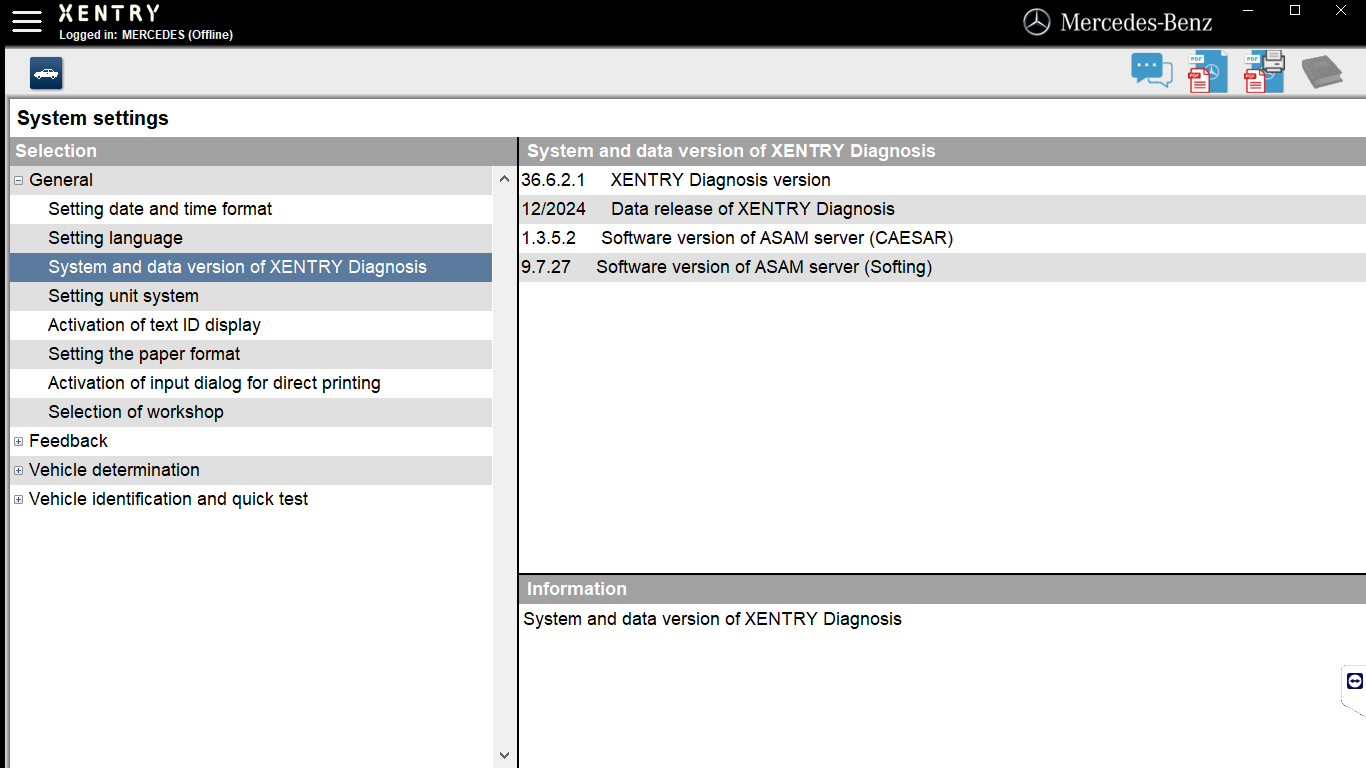Maximize the XENTRY window
1366x768 pixels.
(1295, 10)
